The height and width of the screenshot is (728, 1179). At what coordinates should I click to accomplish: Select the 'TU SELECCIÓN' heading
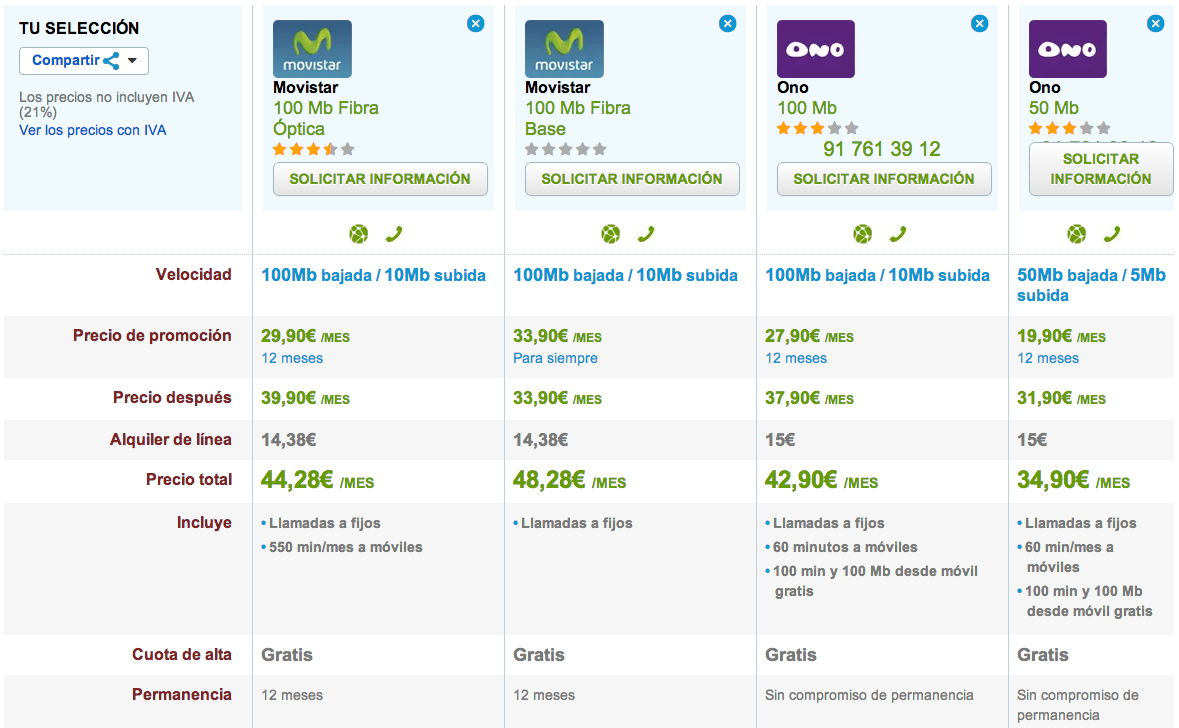(x=79, y=29)
